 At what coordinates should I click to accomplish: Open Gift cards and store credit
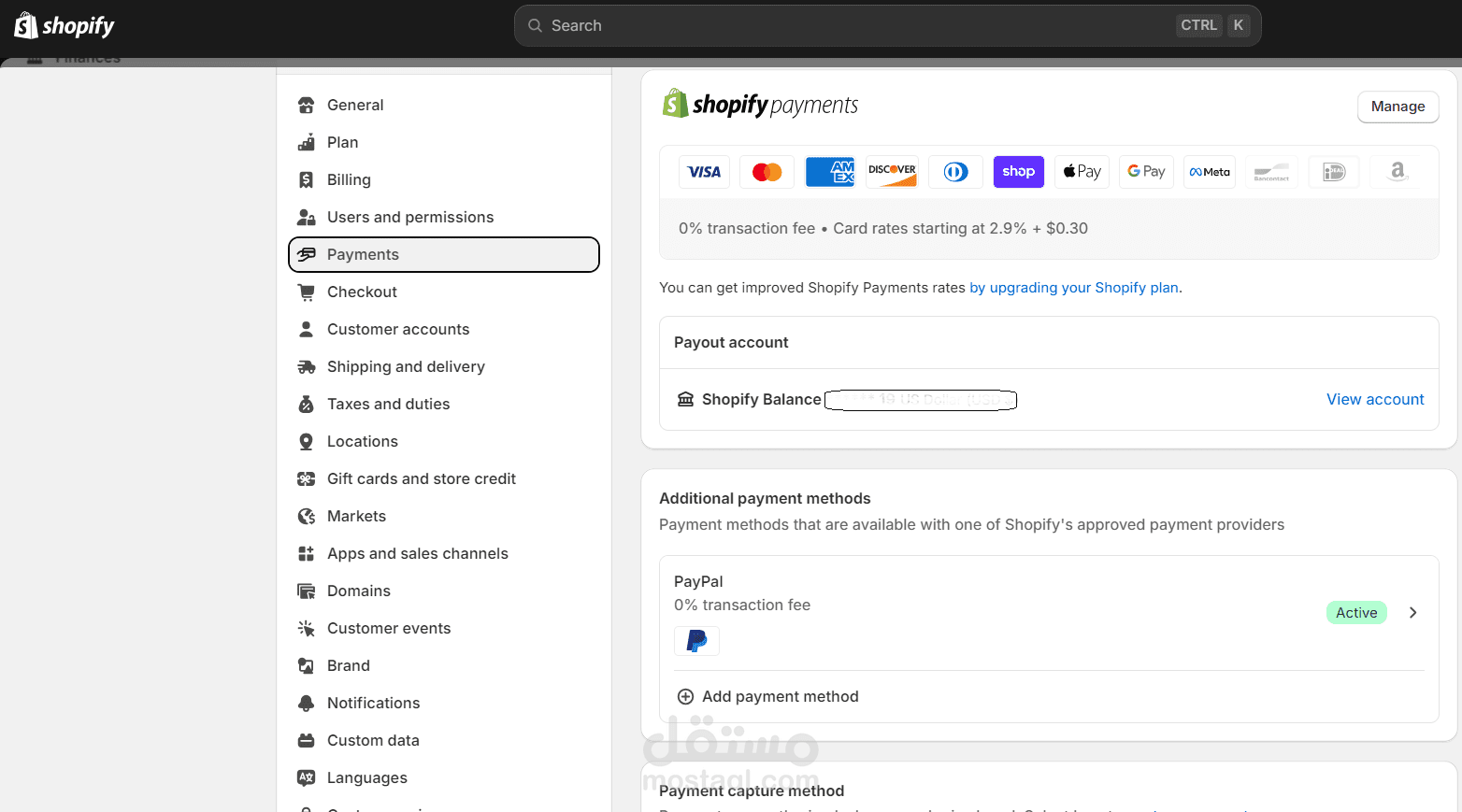click(444, 478)
